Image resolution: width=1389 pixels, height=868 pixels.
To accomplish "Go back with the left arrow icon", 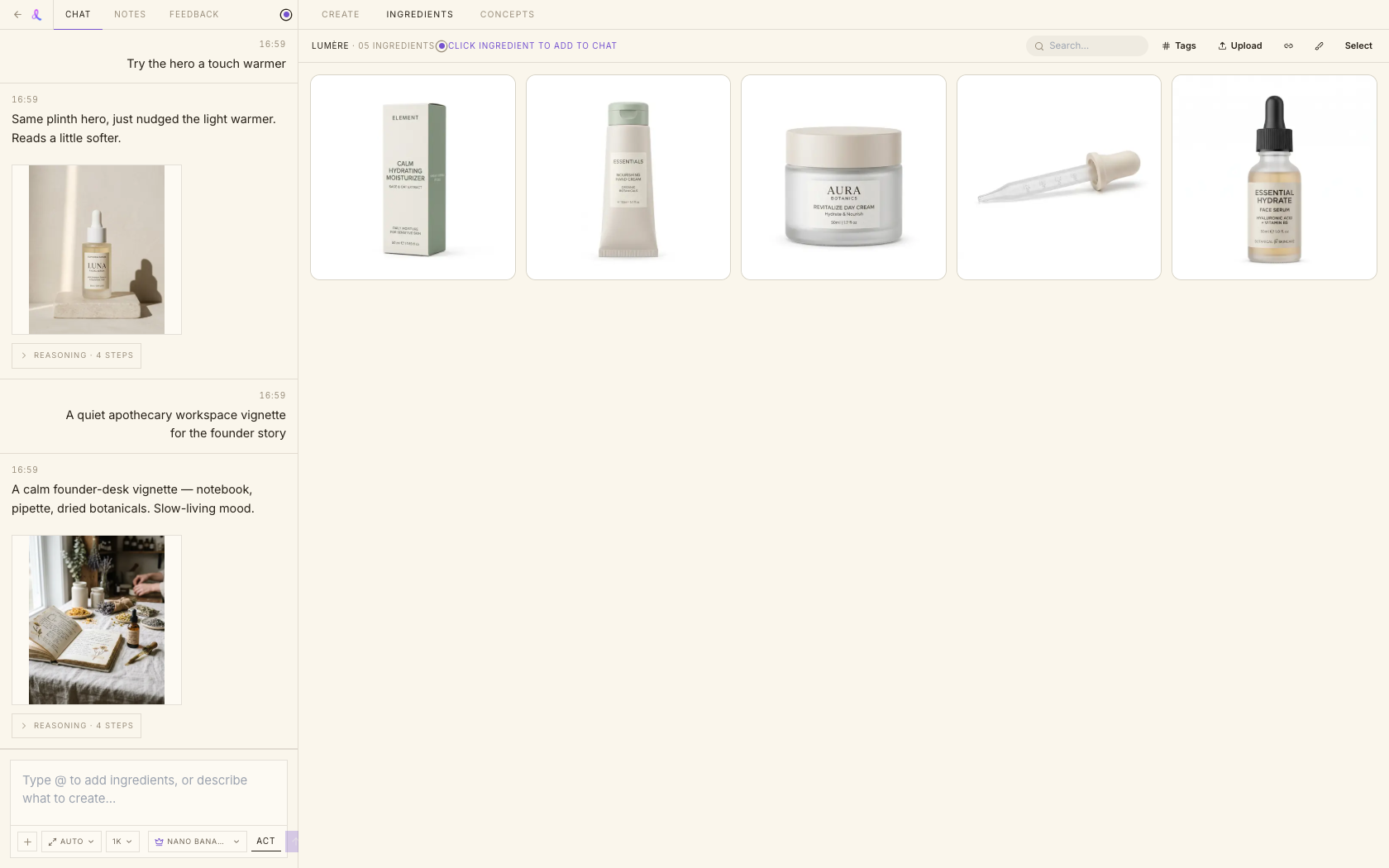I will tap(17, 15).
